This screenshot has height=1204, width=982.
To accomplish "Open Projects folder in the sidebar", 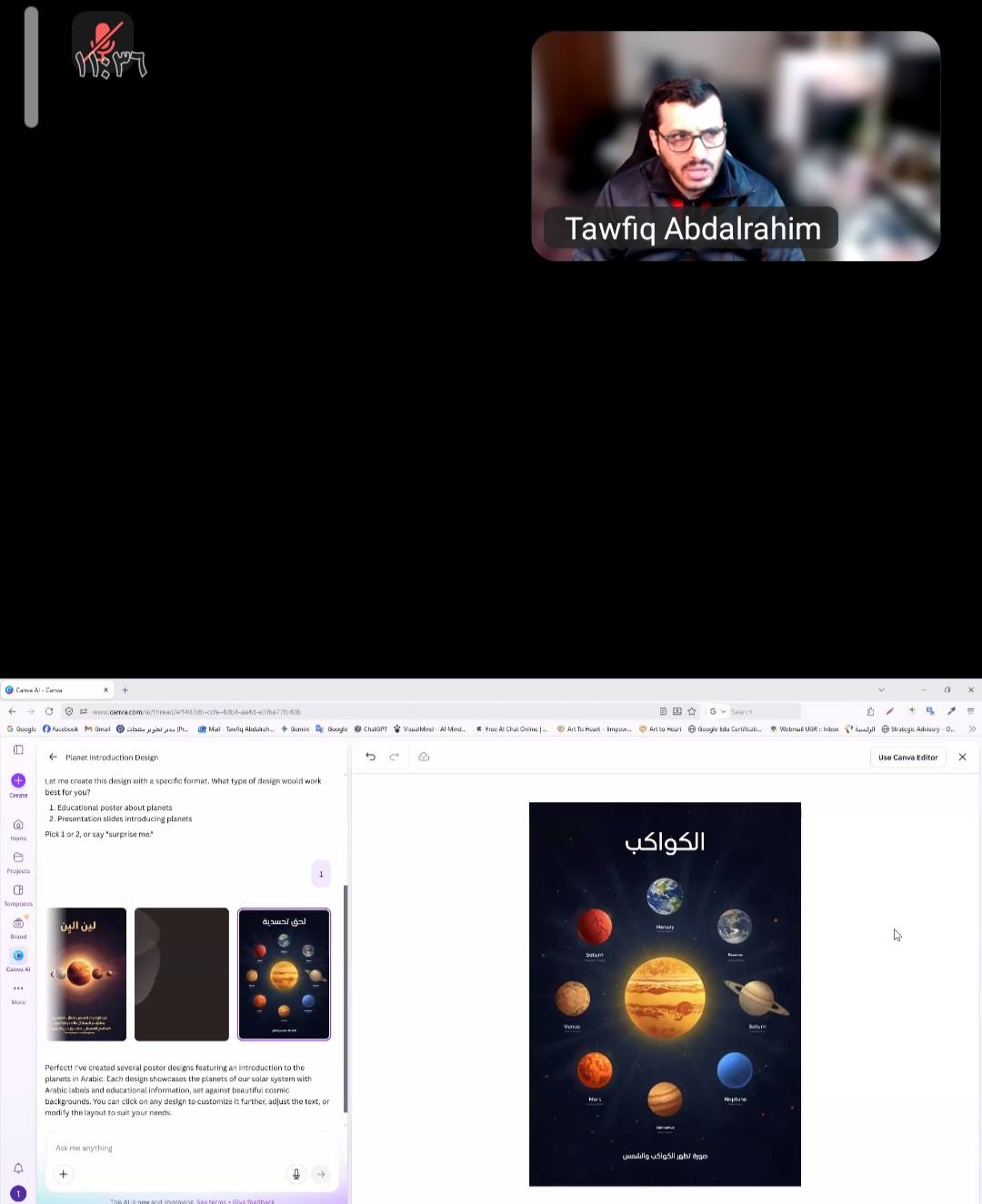I will 18,858.
